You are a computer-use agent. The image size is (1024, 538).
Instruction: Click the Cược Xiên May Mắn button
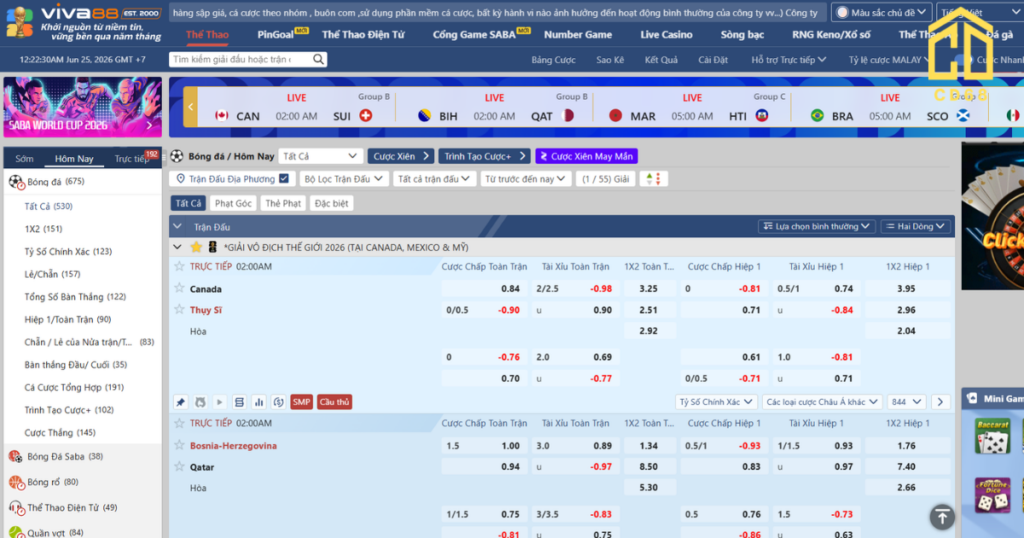pyautogui.click(x=586, y=156)
